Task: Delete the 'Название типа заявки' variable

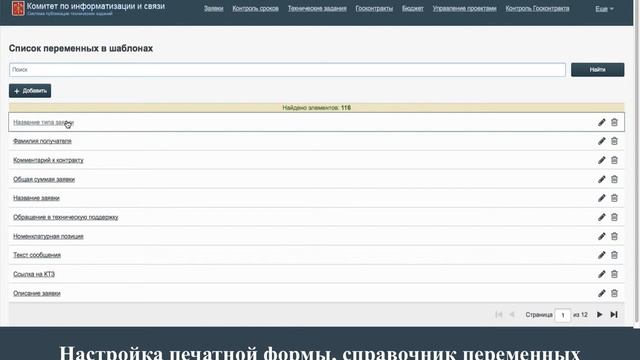Action: [614, 122]
